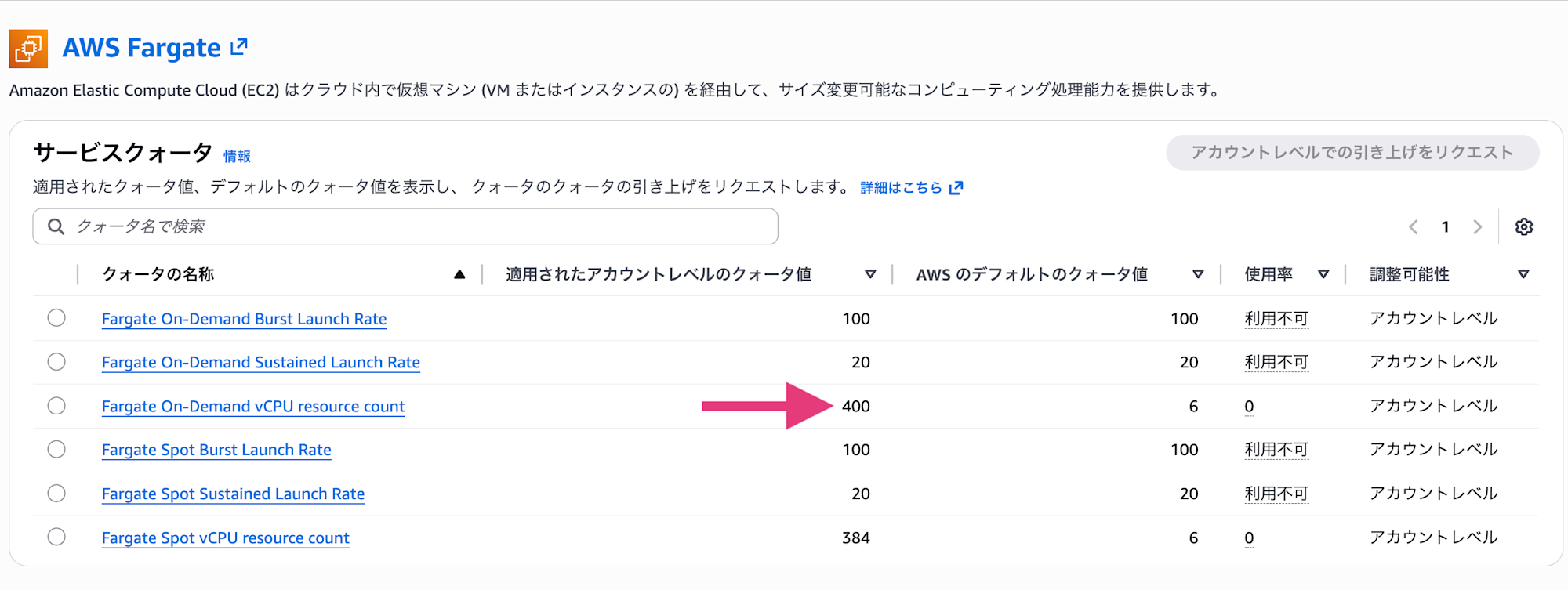Image resolution: width=1568 pixels, height=590 pixels.
Task: Go to next page chevron
Action: tap(1477, 227)
